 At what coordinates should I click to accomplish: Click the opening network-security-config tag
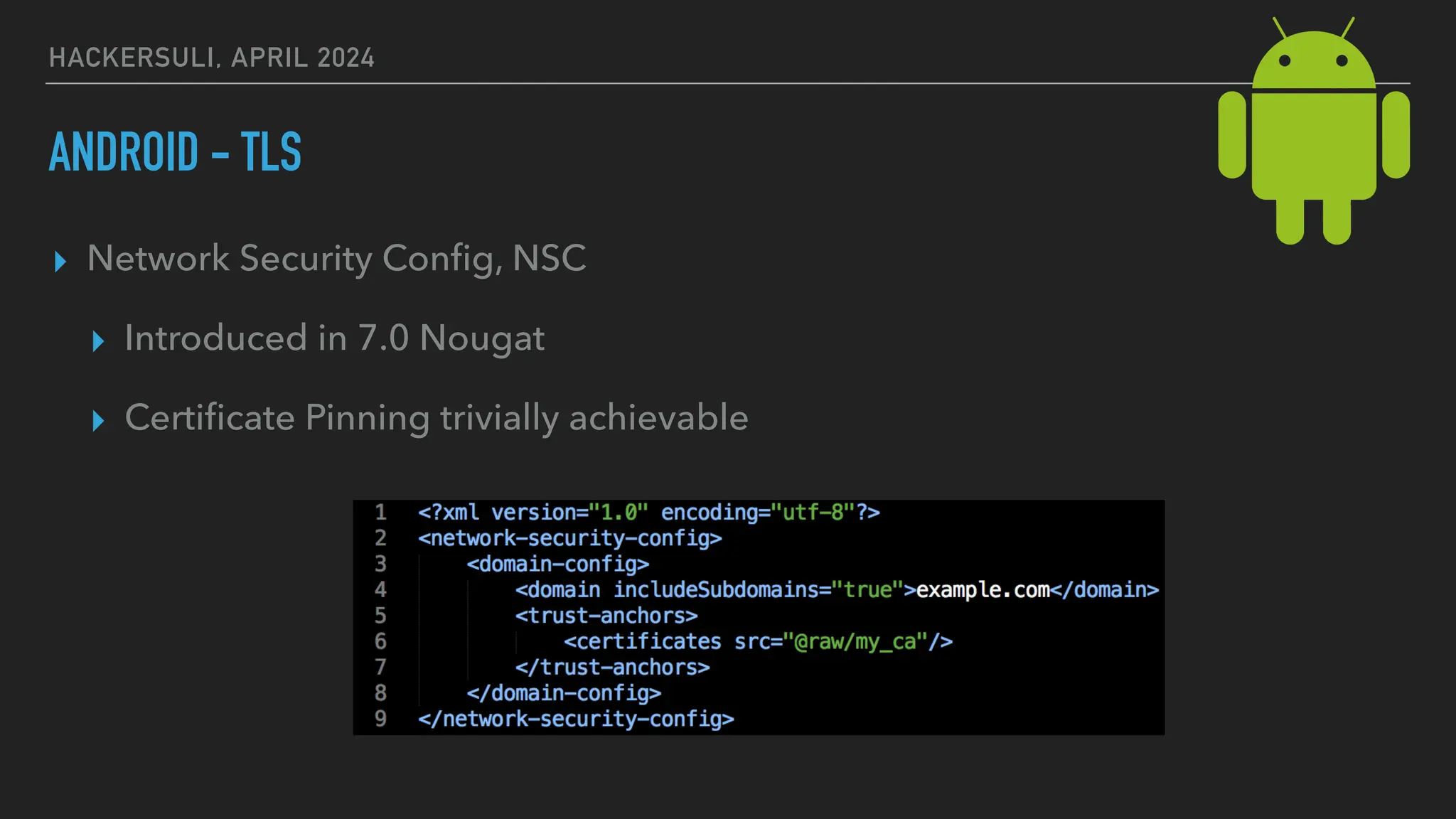(569, 538)
